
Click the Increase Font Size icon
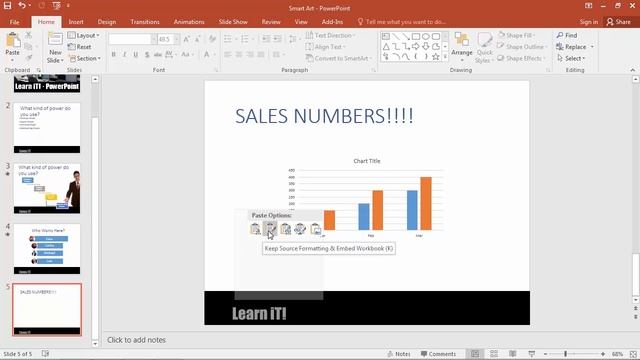[x=187, y=39]
